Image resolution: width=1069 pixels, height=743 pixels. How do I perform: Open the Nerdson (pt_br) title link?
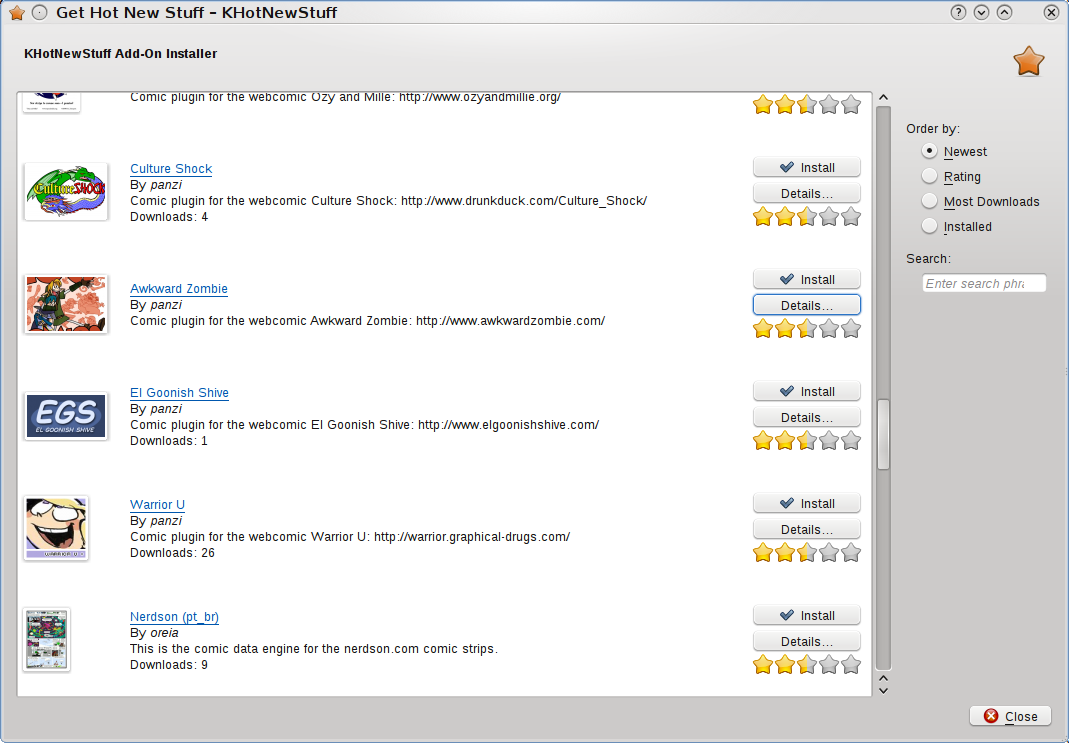tap(175, 617)
